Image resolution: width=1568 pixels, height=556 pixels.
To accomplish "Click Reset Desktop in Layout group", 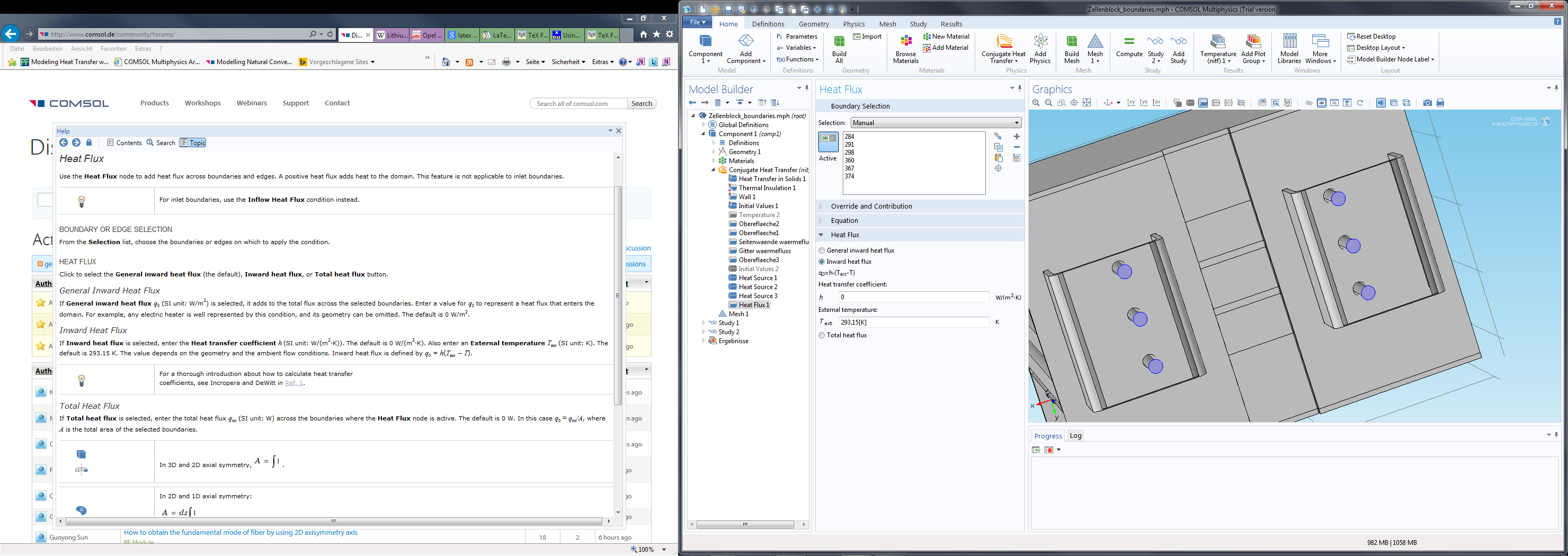I will (1371, 37).
